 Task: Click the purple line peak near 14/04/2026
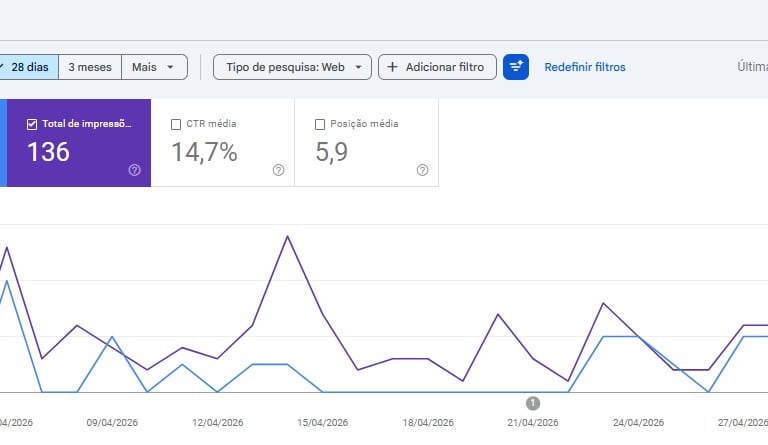click(288, 236)
